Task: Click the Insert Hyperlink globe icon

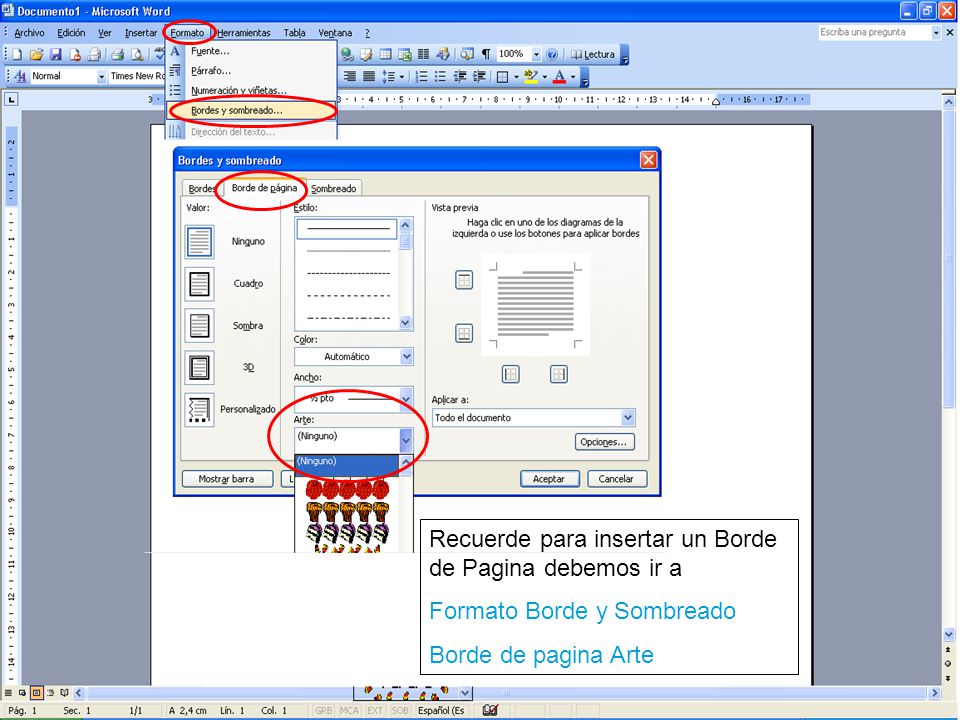Action: click(x=347, y=54)
